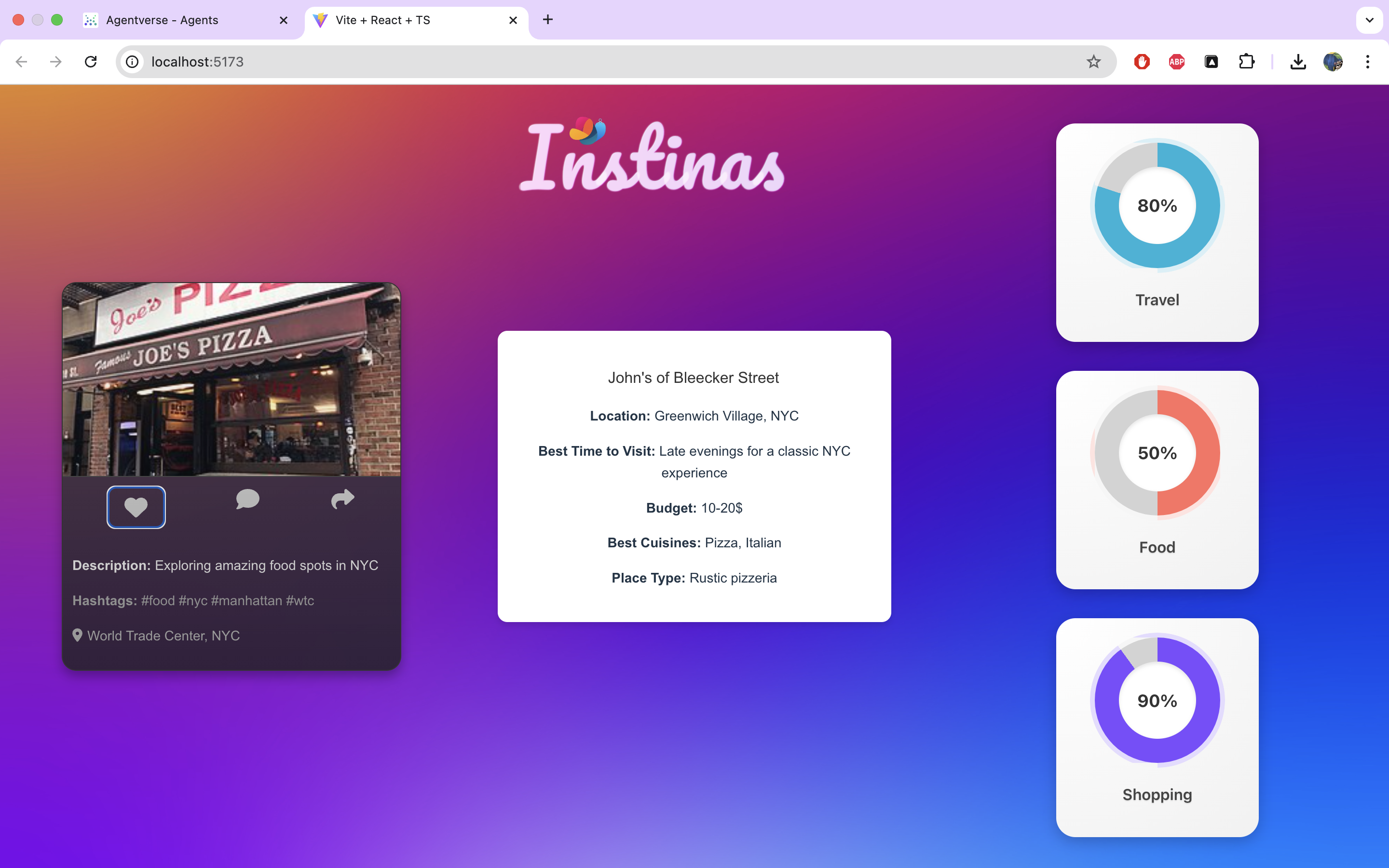Click the #manhattan hashtag

click(246, 600)
